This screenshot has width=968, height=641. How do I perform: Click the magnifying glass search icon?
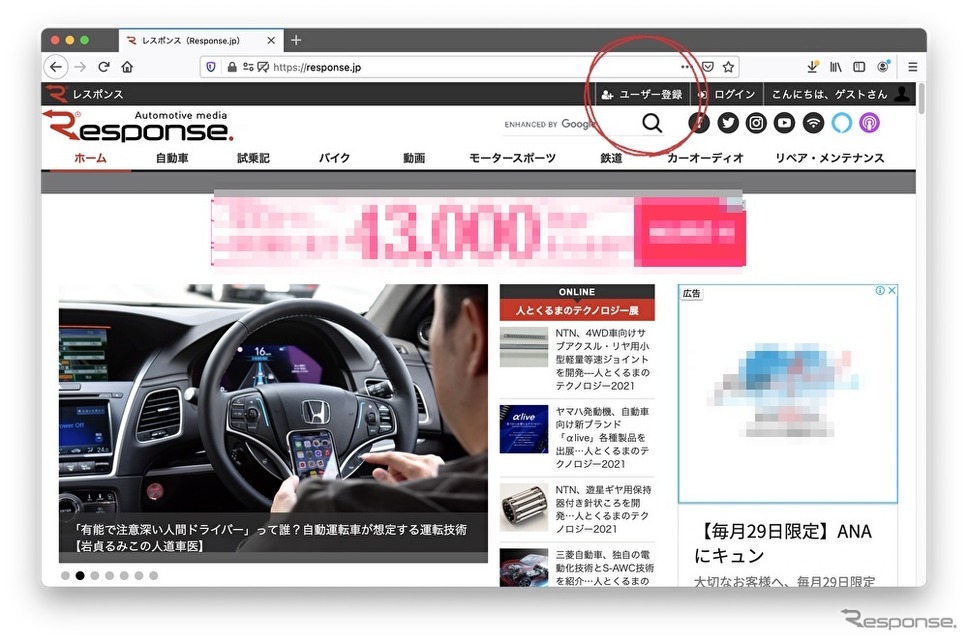click(652, 123)
